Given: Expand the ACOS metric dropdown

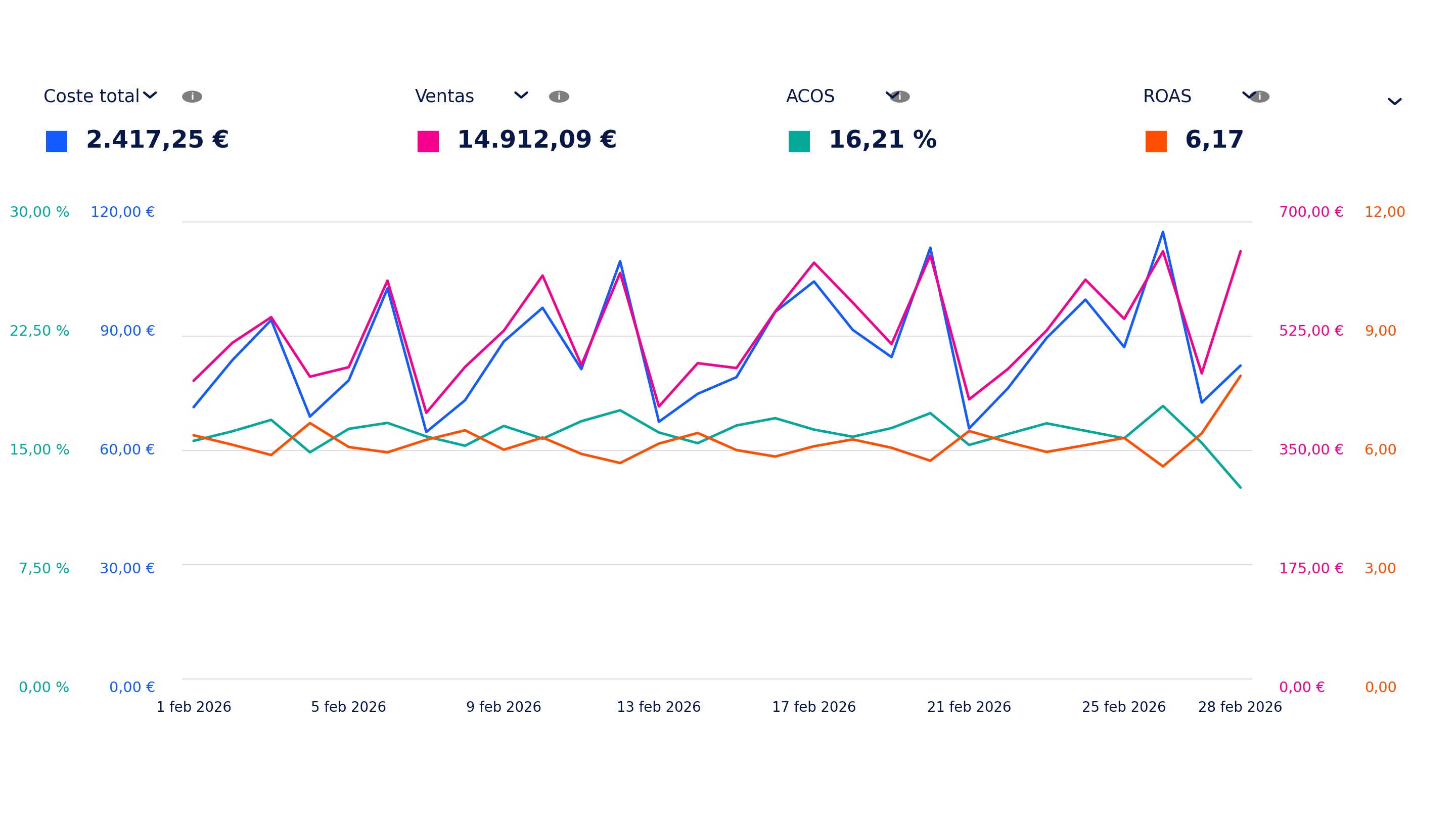Looking at the screenshot, I should [x=891, y=95].
